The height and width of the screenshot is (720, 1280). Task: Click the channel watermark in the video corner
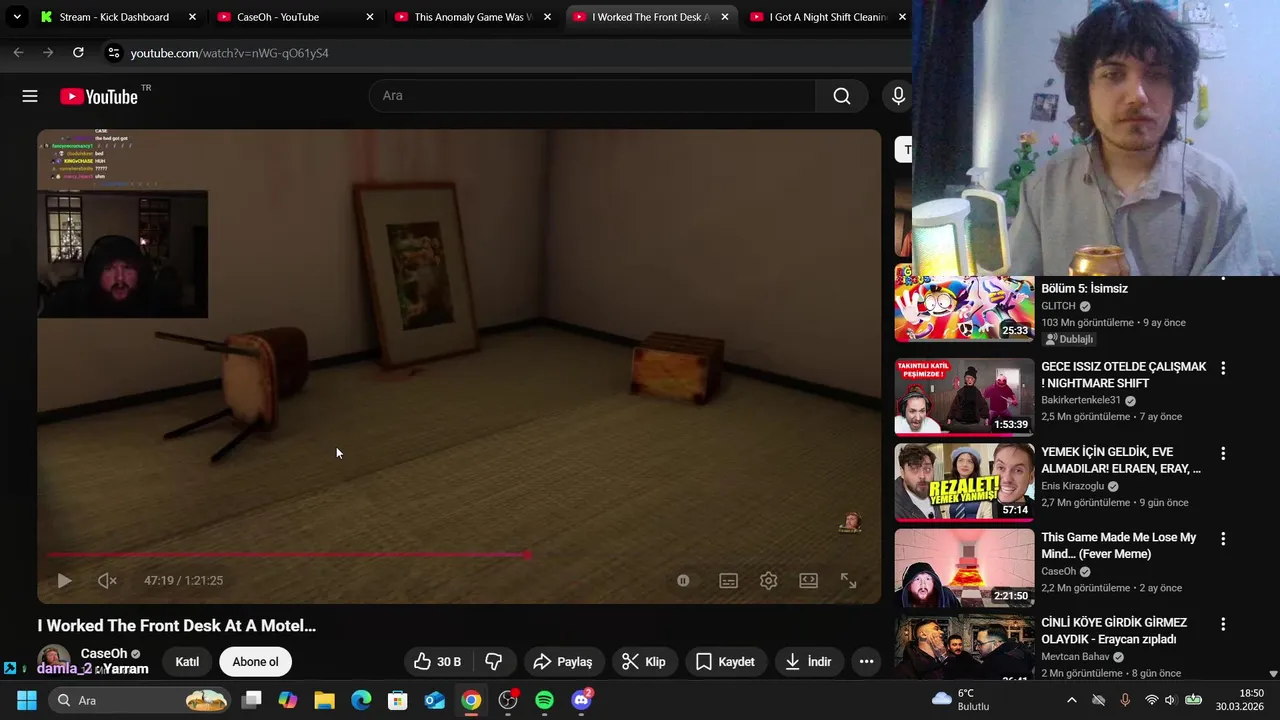[851, 522]
